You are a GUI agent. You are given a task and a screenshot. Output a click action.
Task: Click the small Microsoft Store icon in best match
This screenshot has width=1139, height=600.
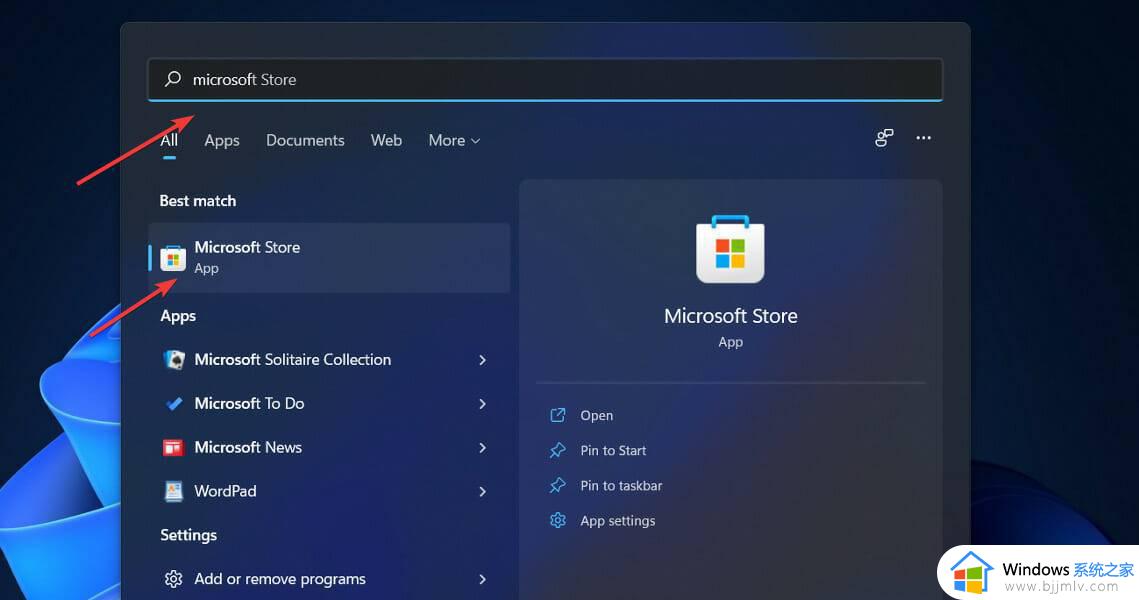(173, 258)
